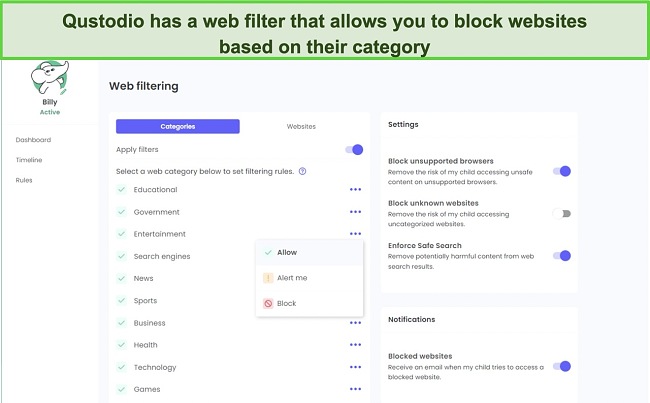Click the green check icon next to Health
The width and height of the screenshot is (650, 403).
[x=121, y=345]
